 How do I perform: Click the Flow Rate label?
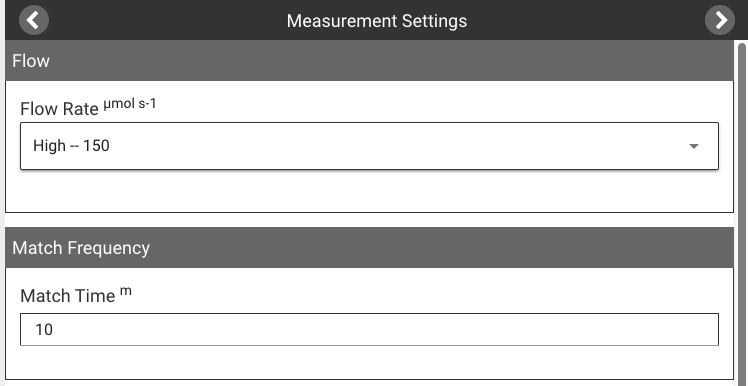[59, 109]
